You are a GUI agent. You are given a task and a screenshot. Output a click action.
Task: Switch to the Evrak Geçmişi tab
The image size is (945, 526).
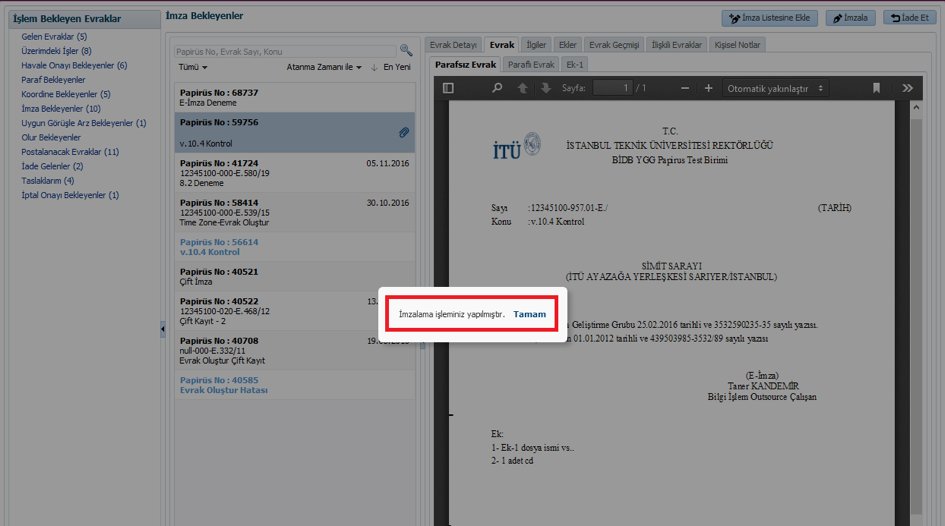point(614,45)
